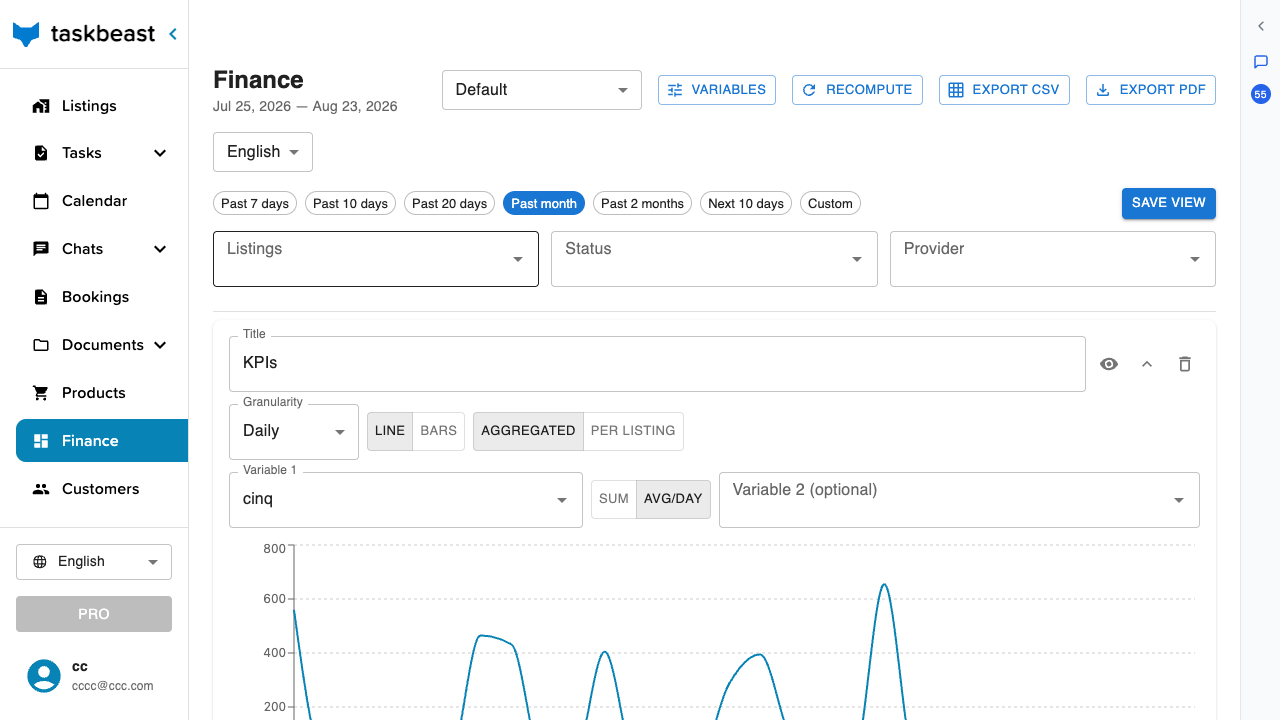The width and height of the screenshot is (1280, 720).
Task: Click the 55 notification badge
Action: (x=1260, y=95)
